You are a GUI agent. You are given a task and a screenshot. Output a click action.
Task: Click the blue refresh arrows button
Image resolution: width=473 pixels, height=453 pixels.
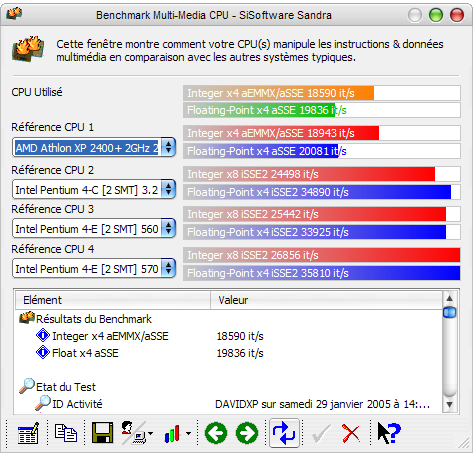[x=284, y=433]
